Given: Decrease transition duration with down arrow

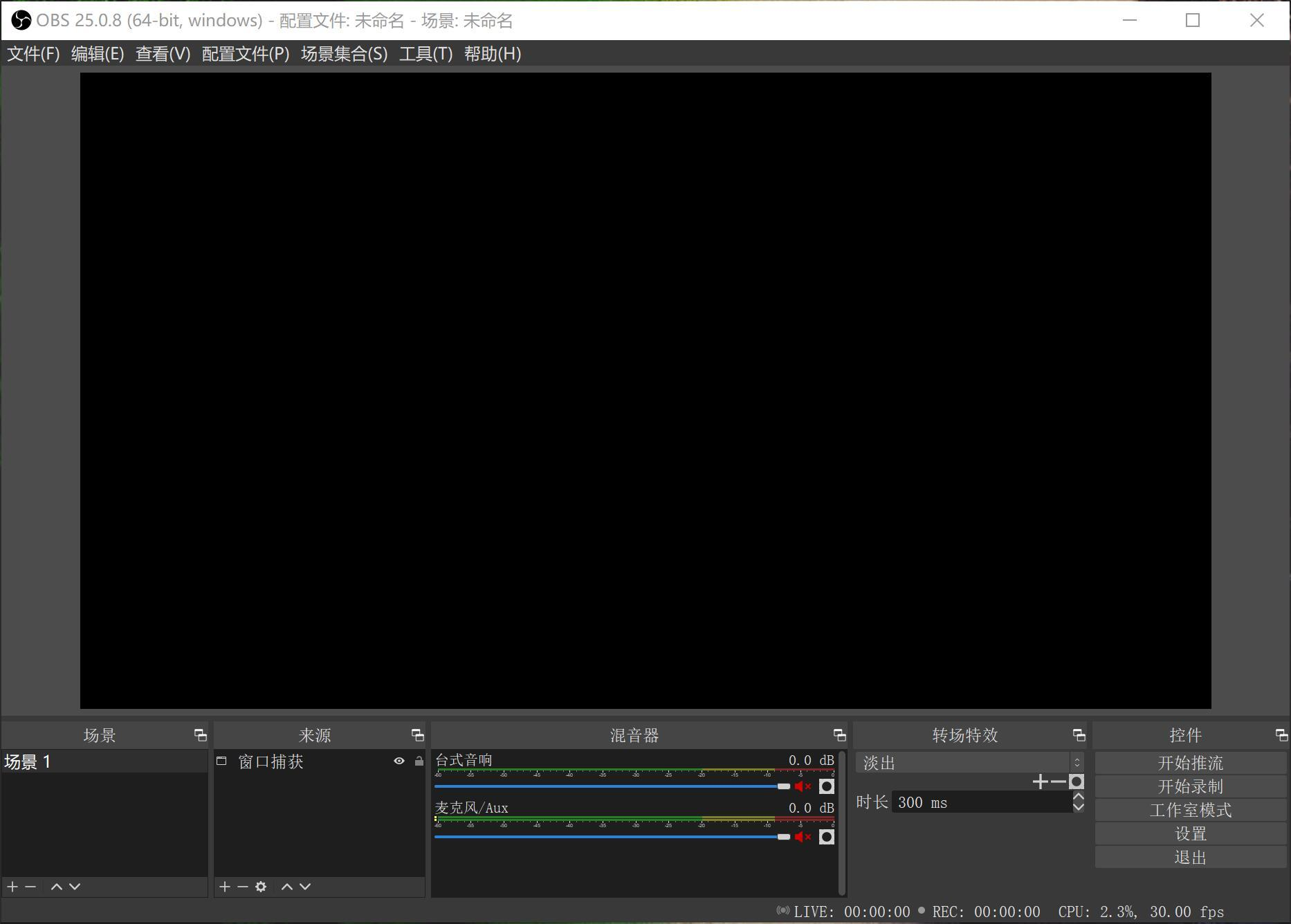Looking at the screenshot, I should click(1078, 807).
